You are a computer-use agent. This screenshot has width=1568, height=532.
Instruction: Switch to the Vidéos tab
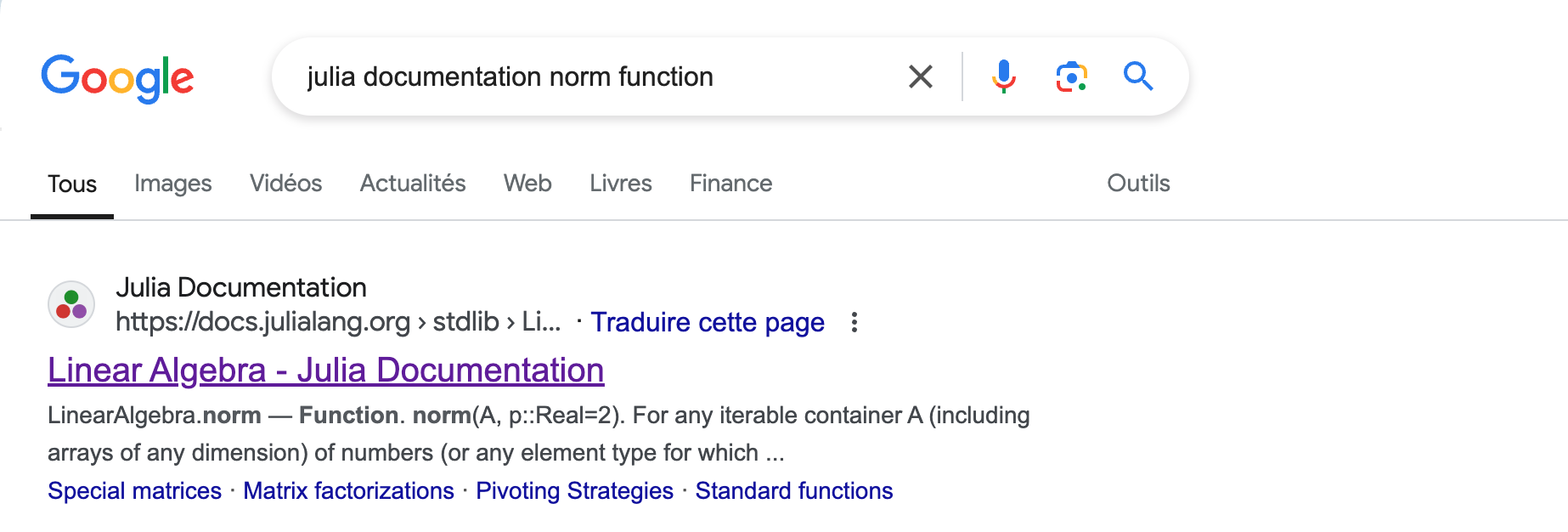coord(286,184)
